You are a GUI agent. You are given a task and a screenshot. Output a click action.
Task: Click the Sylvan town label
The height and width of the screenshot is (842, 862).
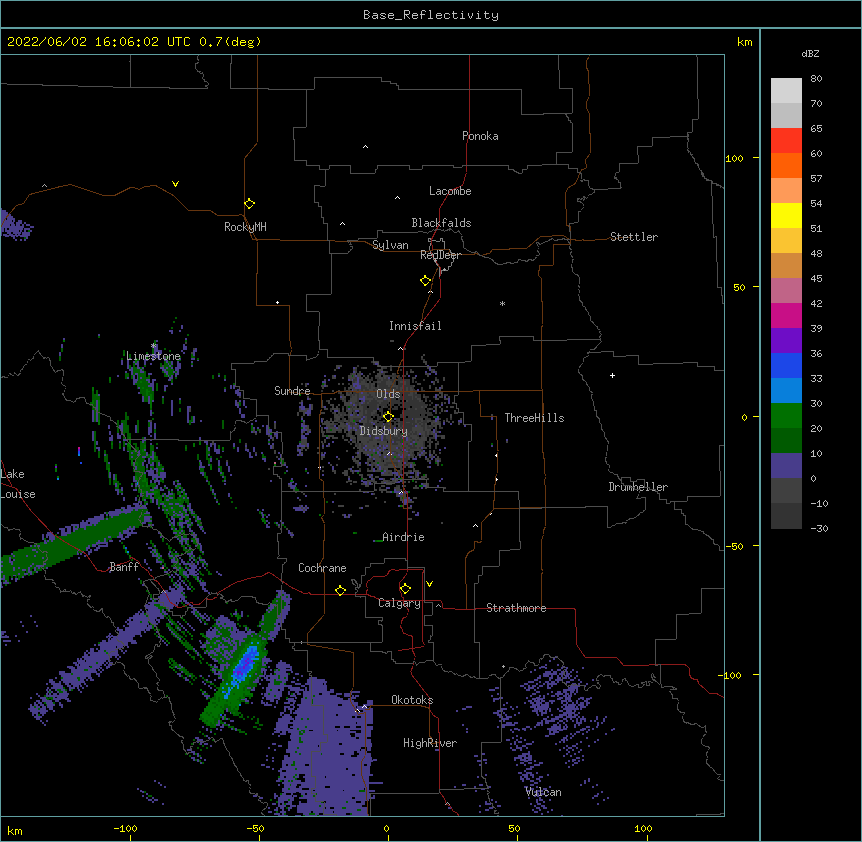pos(390,245)
